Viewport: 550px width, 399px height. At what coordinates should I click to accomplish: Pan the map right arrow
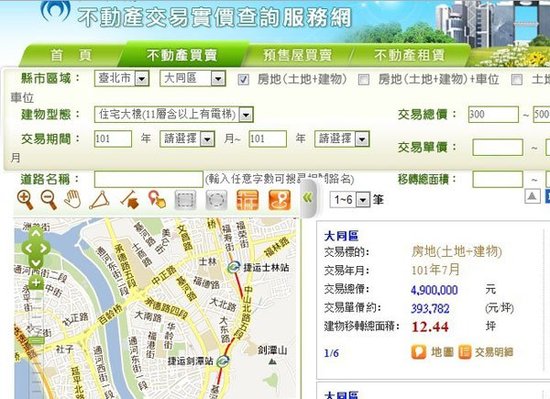(x=44, y=248)
